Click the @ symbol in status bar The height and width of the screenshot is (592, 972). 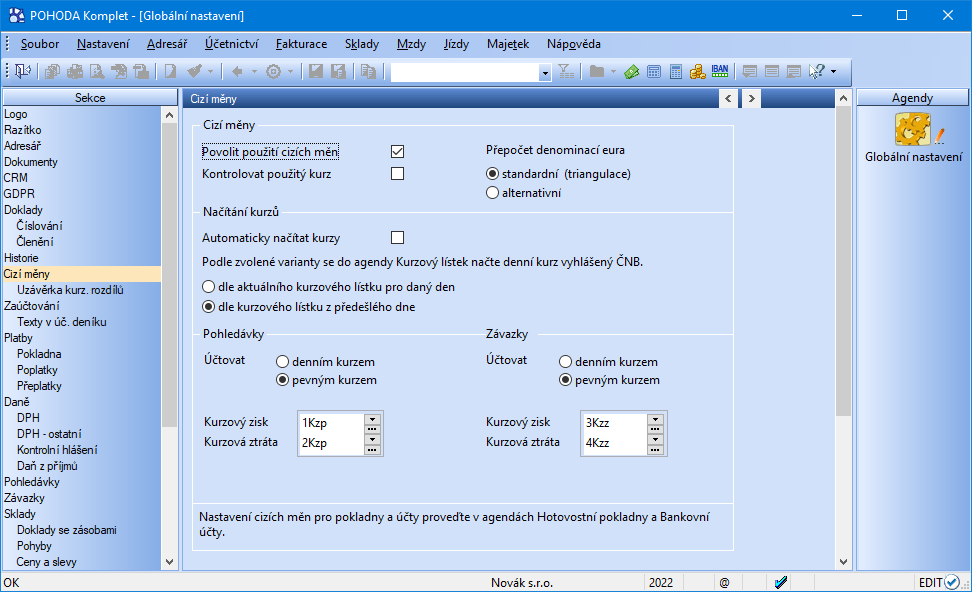[x=724, y=583]
